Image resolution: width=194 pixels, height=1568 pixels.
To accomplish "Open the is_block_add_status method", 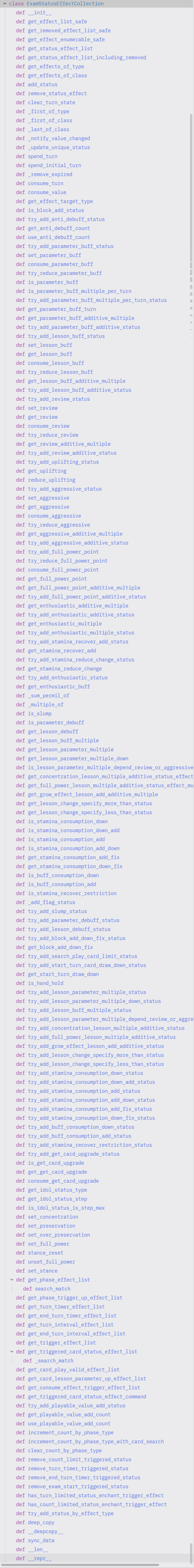I will pyautogui.click(x=55, y=210).
